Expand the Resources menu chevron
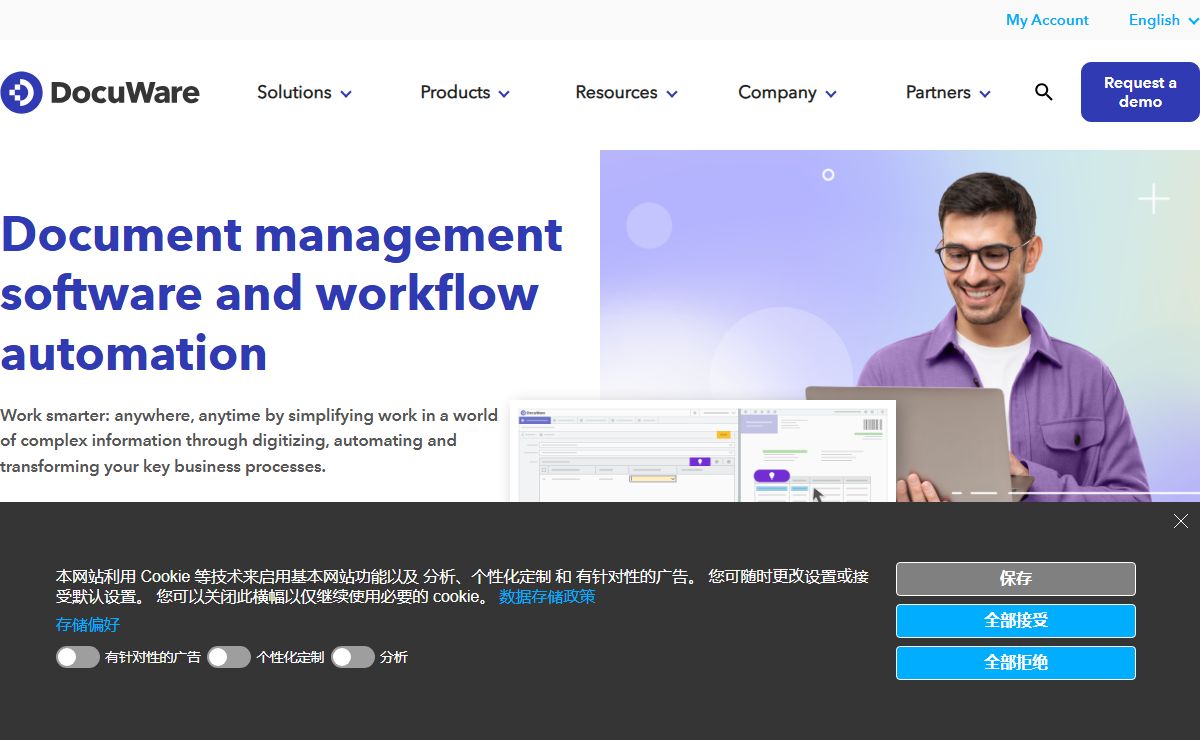Screen dimensions: 1200x740 [x=671, y=94]
